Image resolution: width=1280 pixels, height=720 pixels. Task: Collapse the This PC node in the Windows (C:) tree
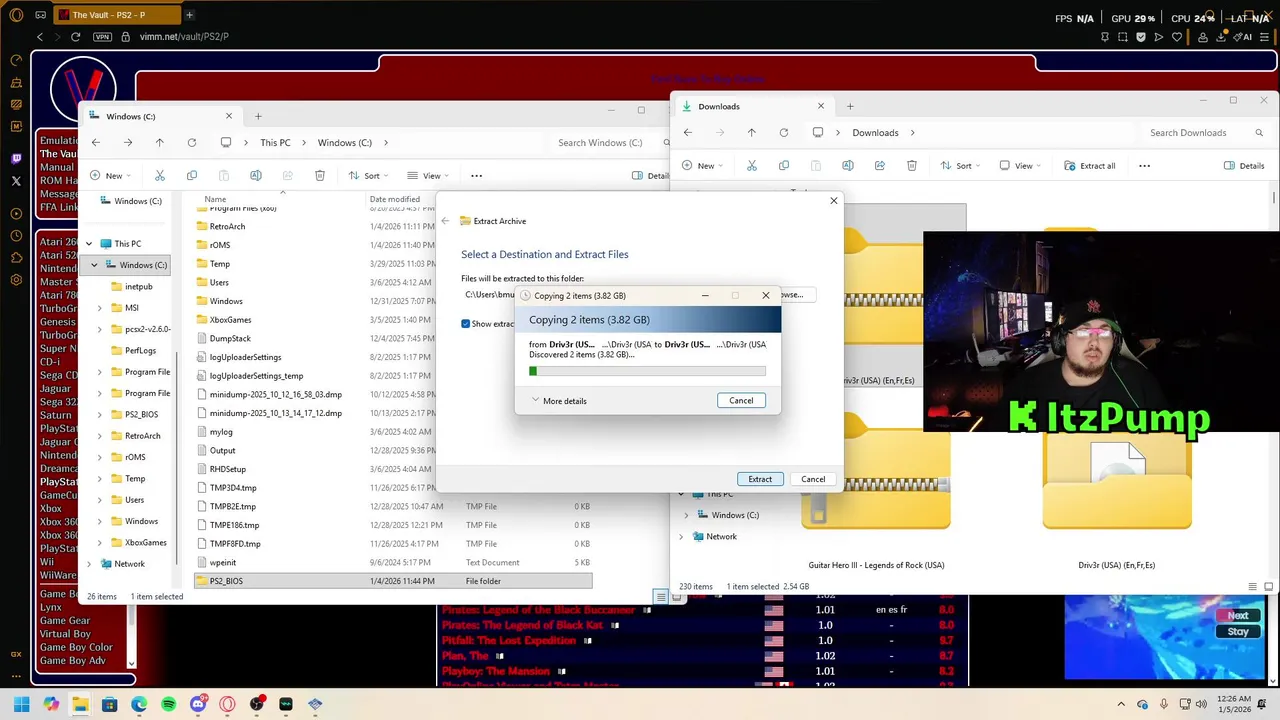[89, 244]
